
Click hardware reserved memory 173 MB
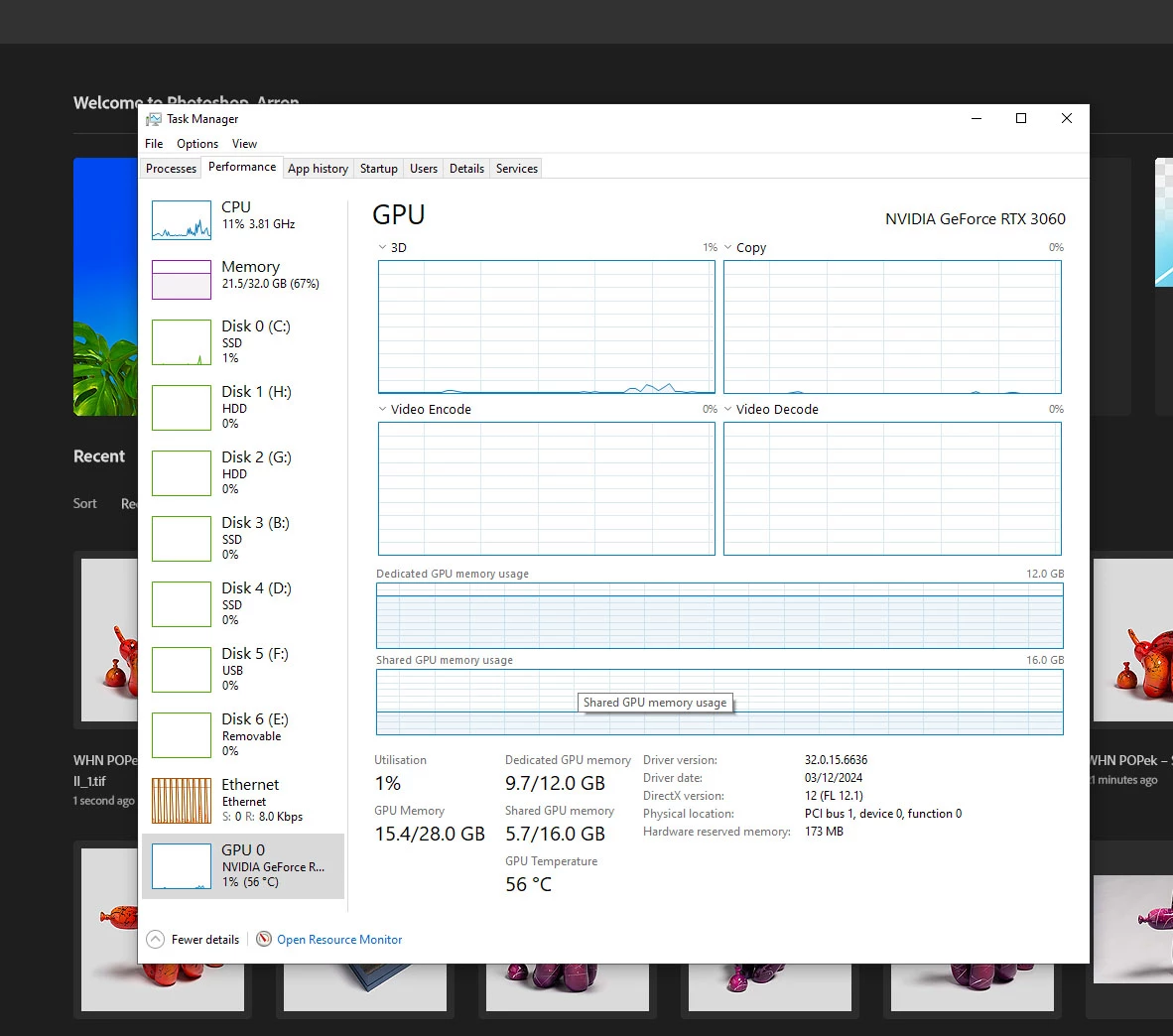[824, 832]
